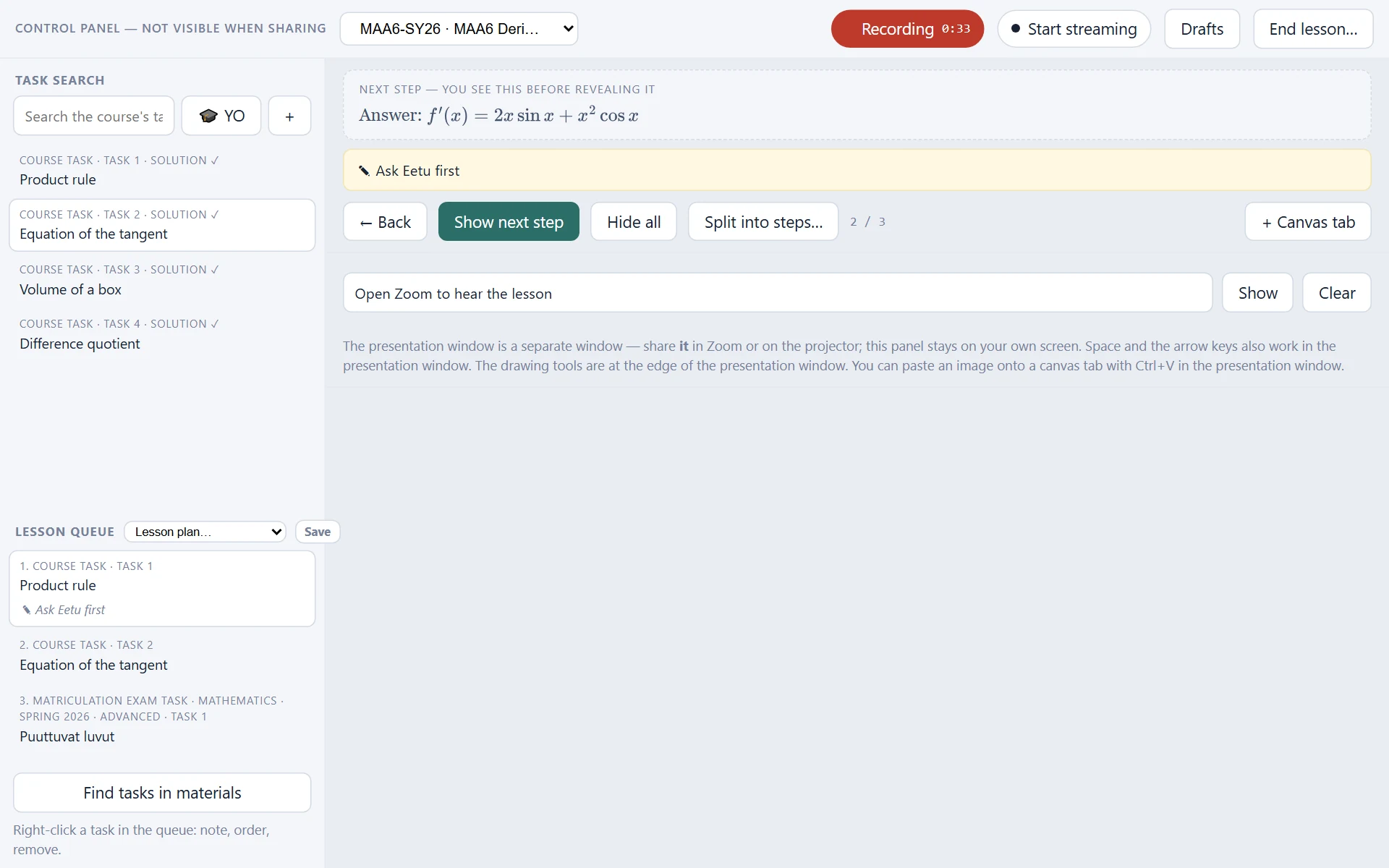Click the queue note Ask Eetu first

coord(64,610)
